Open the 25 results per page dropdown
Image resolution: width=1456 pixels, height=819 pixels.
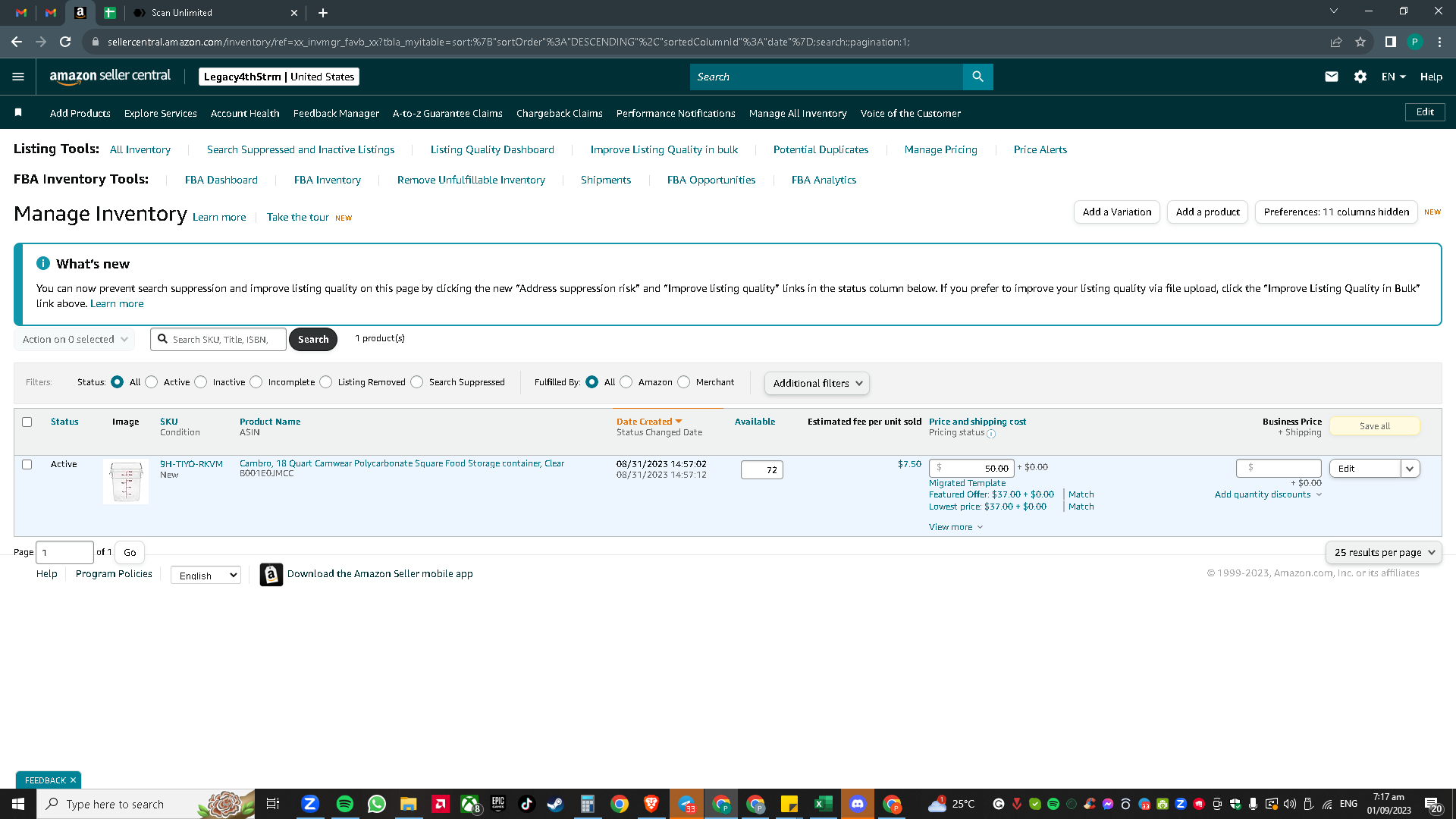(x=1383, y=552)
